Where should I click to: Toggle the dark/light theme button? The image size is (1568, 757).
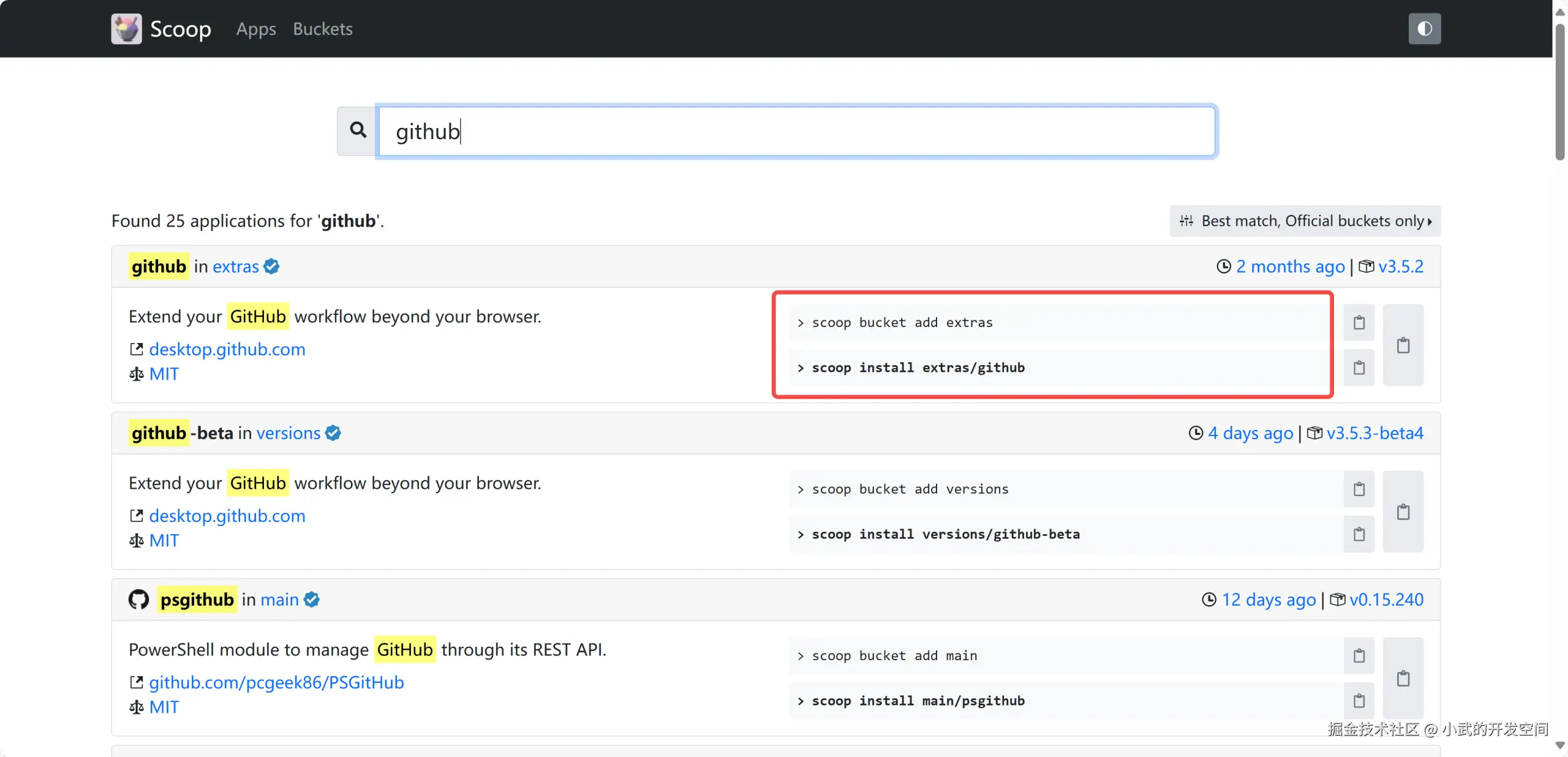tap(1424, 29)
